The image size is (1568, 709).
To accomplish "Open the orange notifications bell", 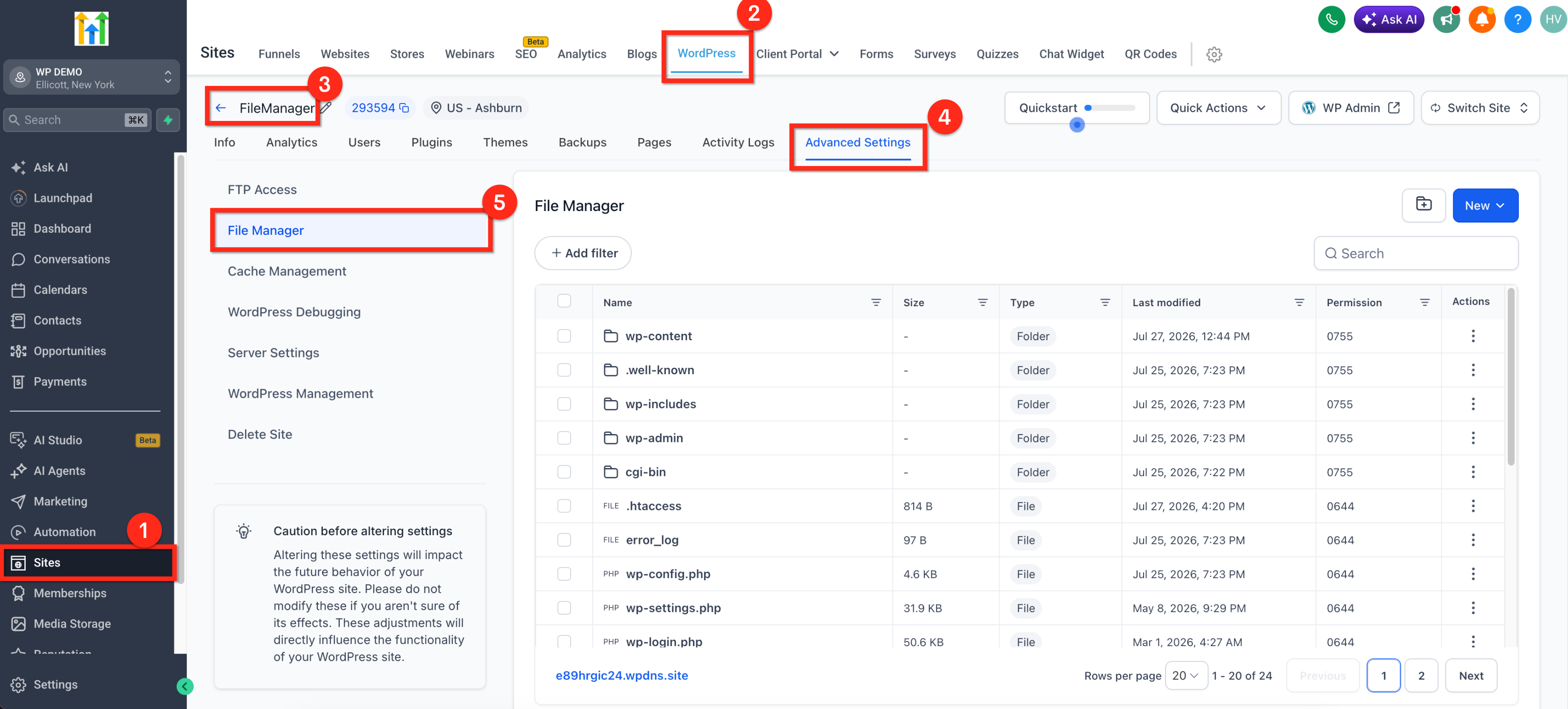I will (1482, 19).
